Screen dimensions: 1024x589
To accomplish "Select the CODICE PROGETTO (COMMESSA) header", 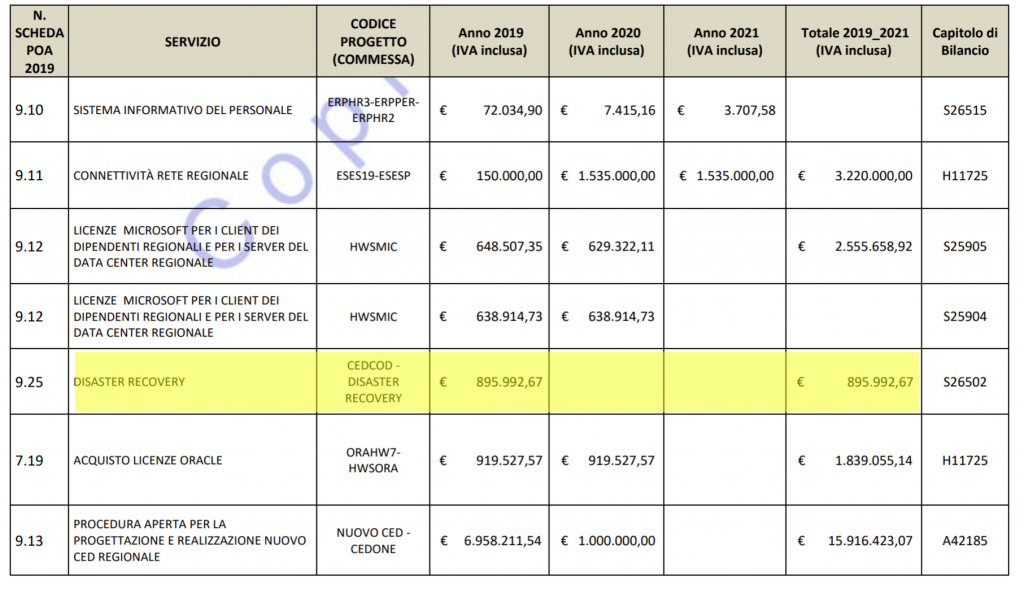I will tap(373, 42).
